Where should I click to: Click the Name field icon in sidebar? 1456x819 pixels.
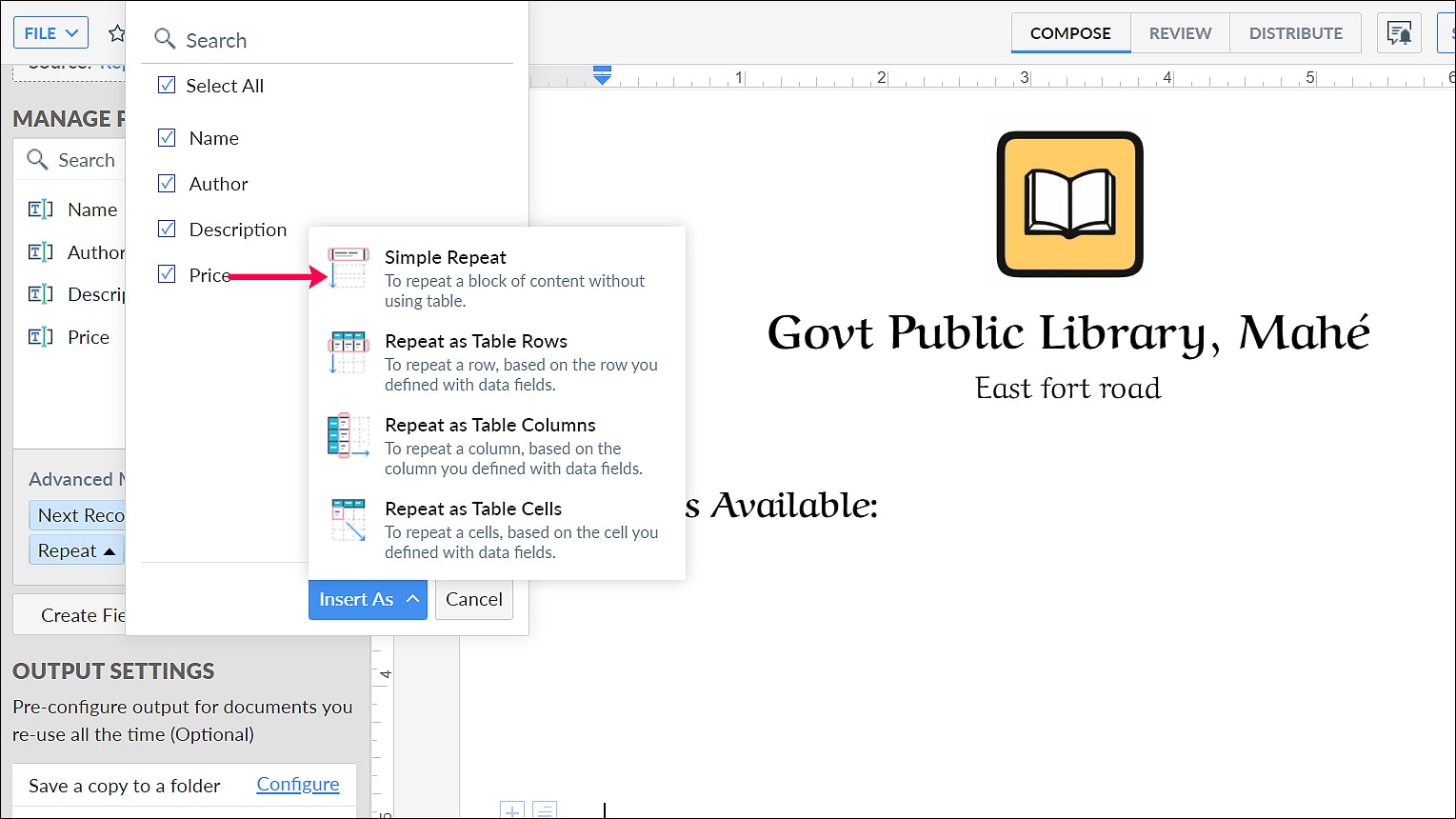pos(40,210)
